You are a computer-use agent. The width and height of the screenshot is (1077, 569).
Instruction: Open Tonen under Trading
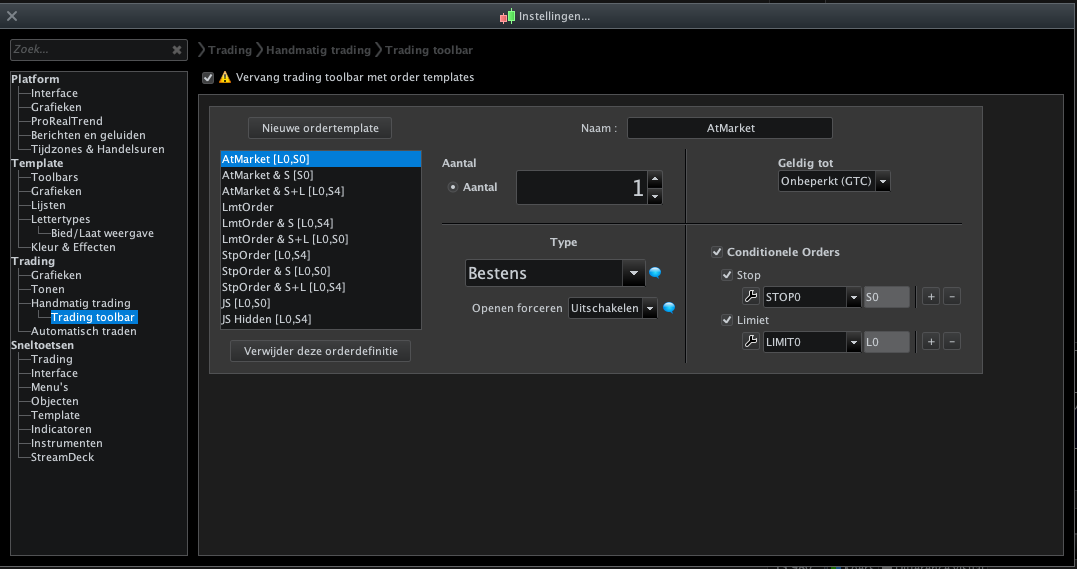pyautogui.click(x=47, y=289)
